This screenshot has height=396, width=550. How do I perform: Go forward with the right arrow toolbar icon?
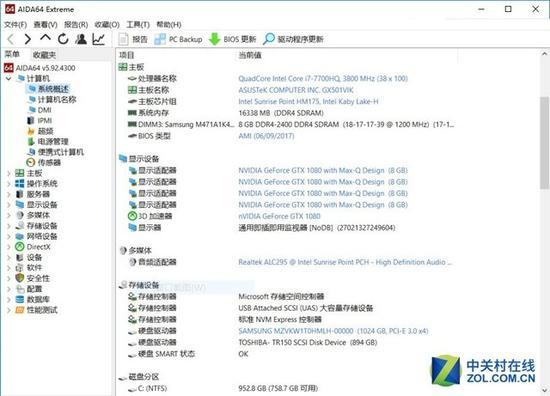tap(28, 39)
